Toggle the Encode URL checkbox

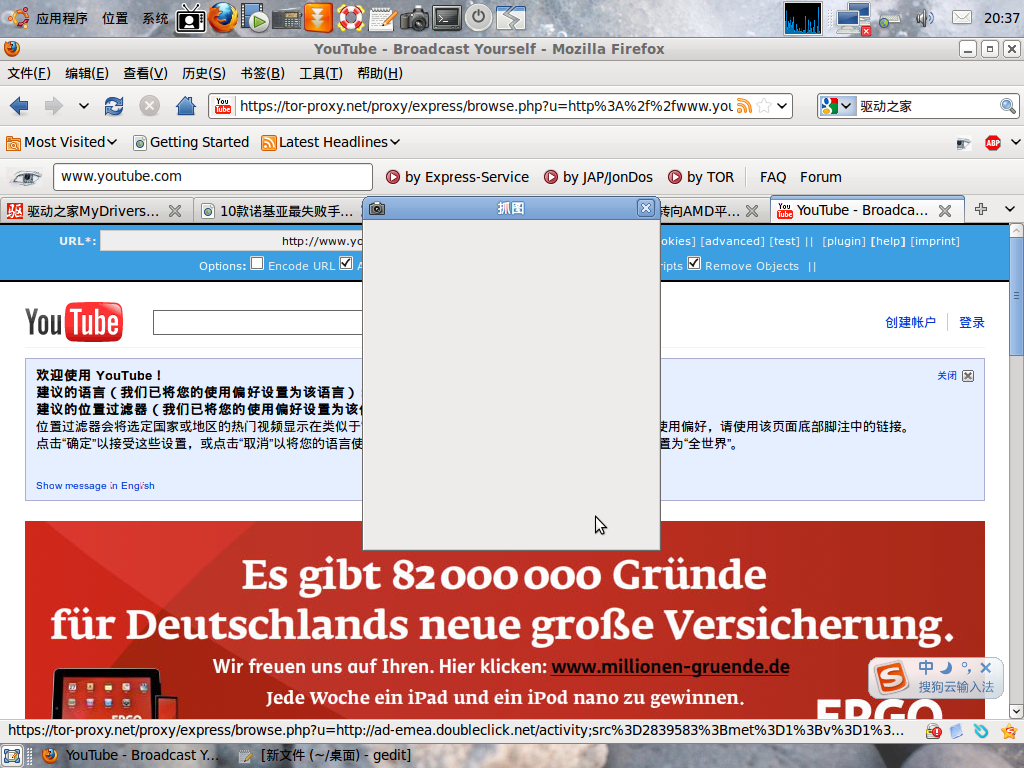coord(257,263)
